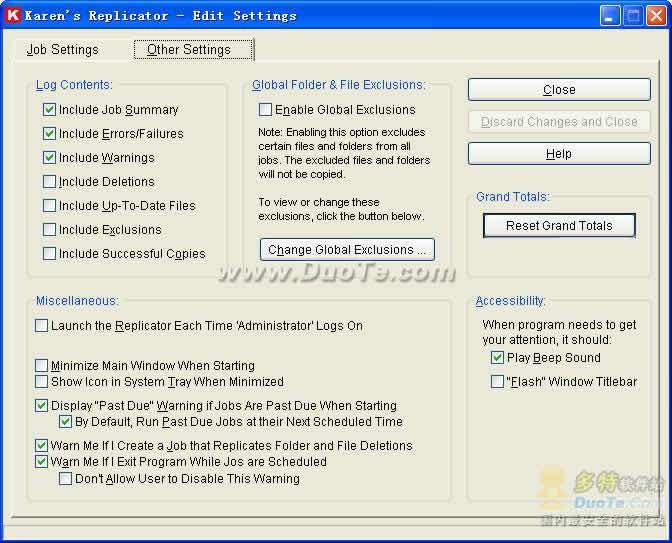Screen dimensions: 672x543
Task: Toggle Include Warnings checkbox
Action: pyautogui.click(x=49, y=158)
